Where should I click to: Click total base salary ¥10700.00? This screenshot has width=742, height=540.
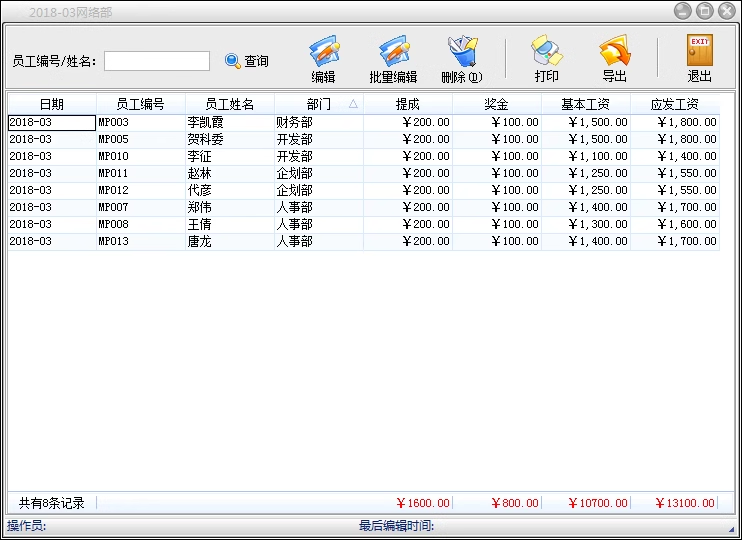[x=598, y=503]
